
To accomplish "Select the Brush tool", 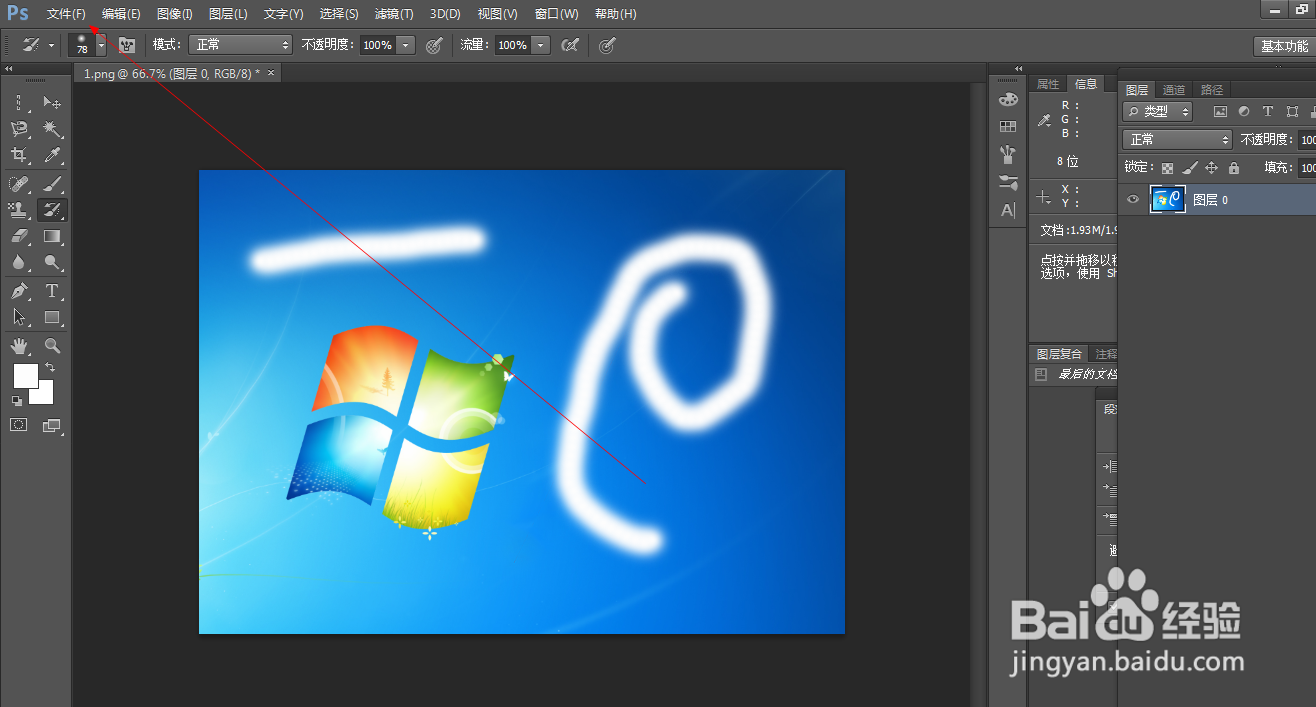I will coord(52,183).
